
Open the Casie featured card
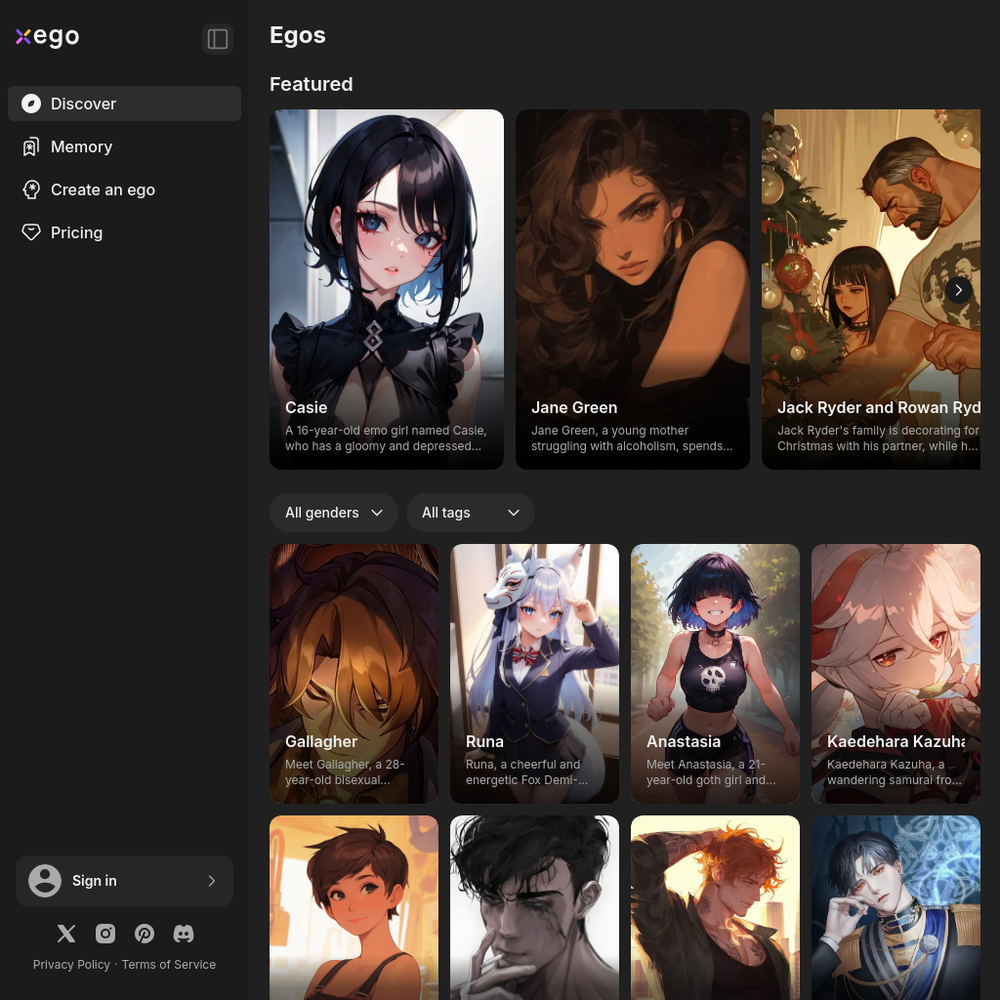coord(386,290)
